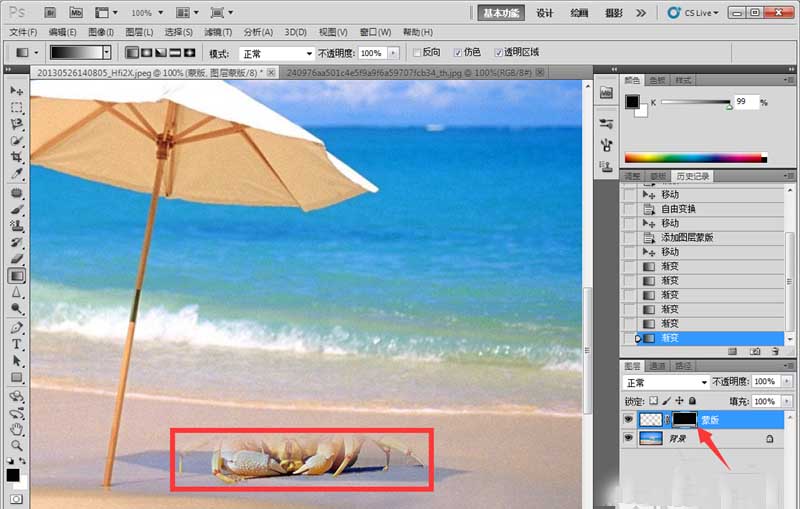The height and width of the screenshot is (509, 800).
Task: Select the Crop tool in toolbox
Action: coord(16,157)
